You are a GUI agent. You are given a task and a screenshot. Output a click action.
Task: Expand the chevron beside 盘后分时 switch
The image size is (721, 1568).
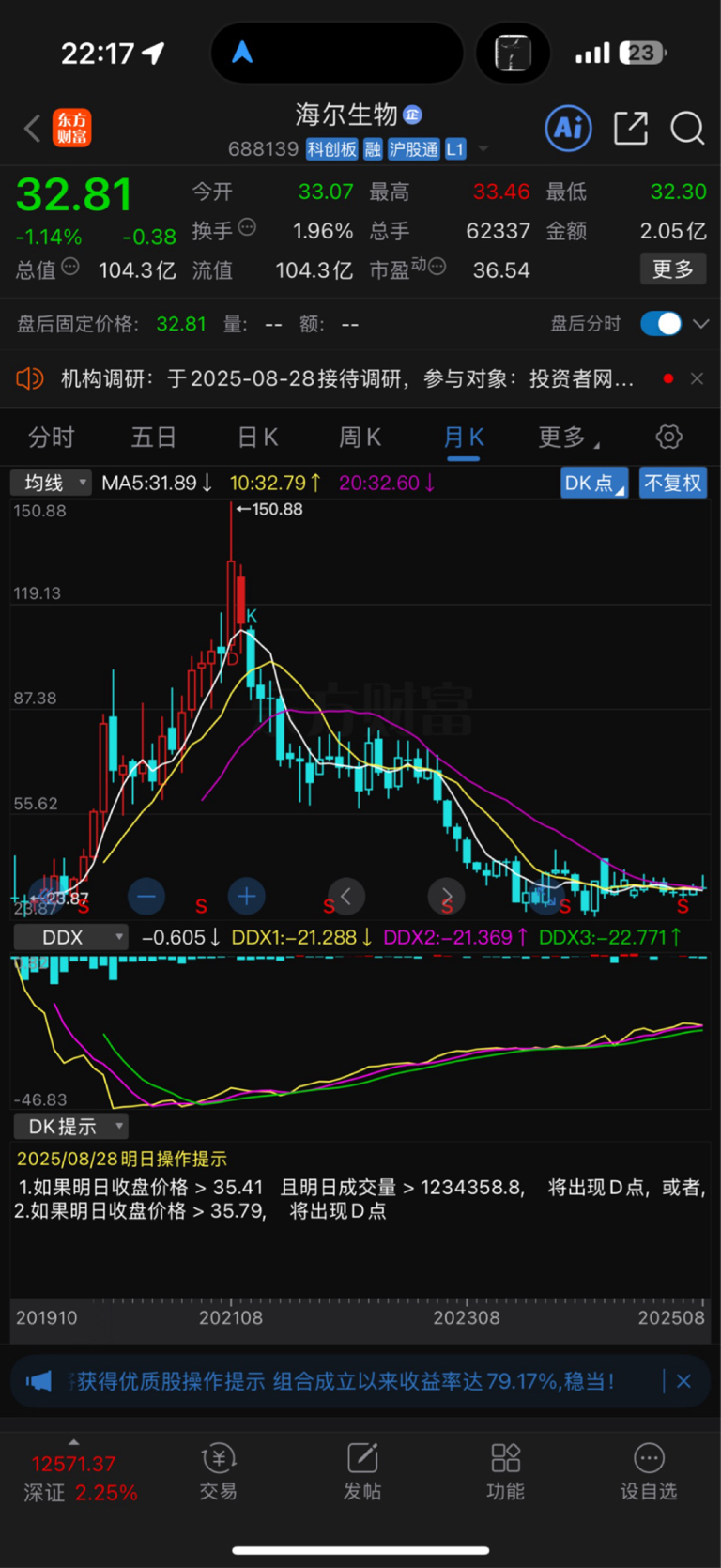tap(700, 324)
